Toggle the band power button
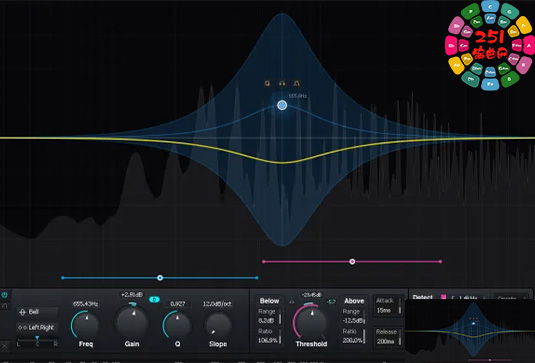The height and width of the screenshot is (363, 535). pyautogui.click(x=4, y=295)
